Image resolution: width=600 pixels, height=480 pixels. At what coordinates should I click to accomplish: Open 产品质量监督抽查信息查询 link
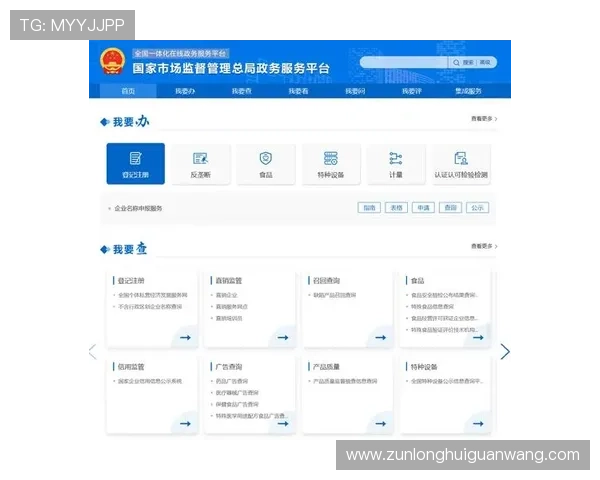(x=345, y=381)
